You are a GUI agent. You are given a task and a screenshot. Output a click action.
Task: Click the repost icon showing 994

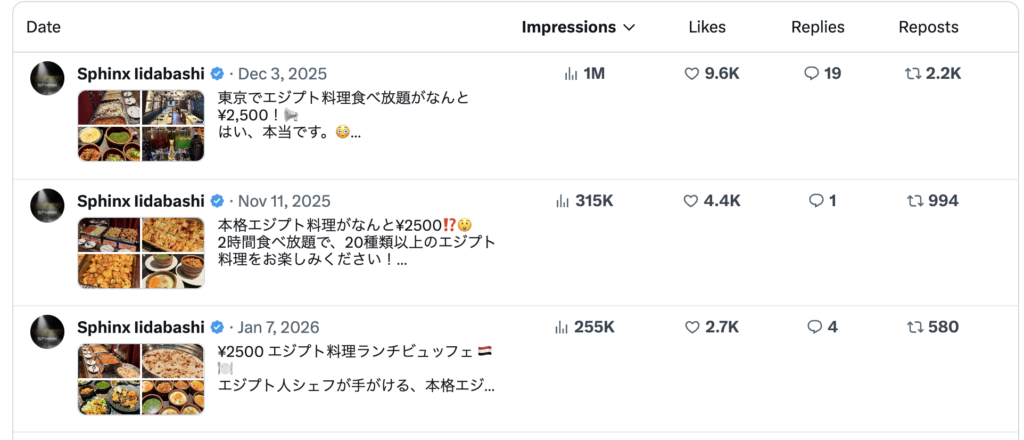coord(914,201)
